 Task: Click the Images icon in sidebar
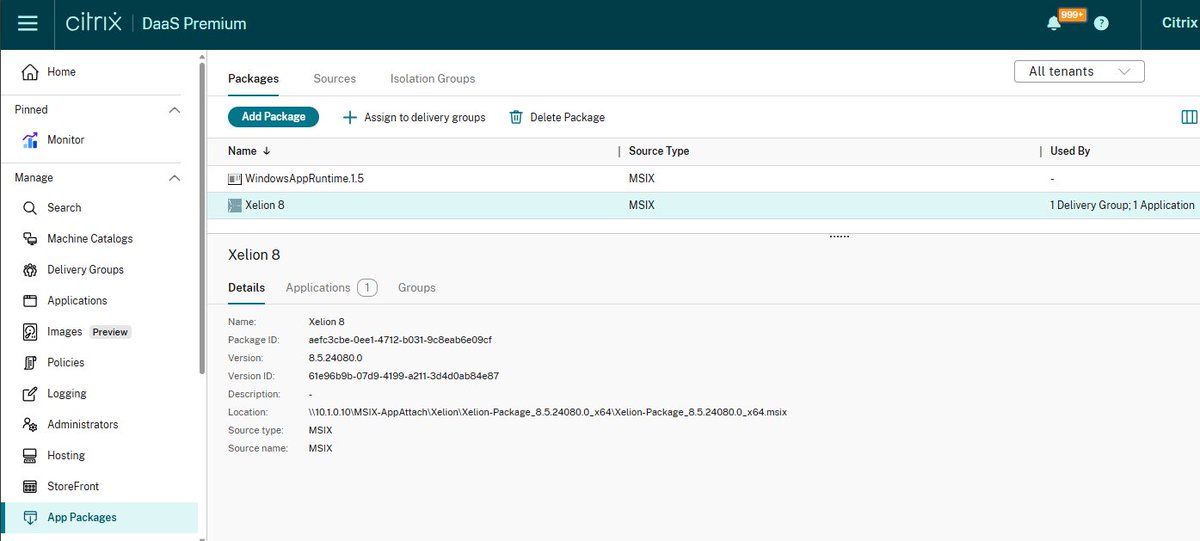29,332
